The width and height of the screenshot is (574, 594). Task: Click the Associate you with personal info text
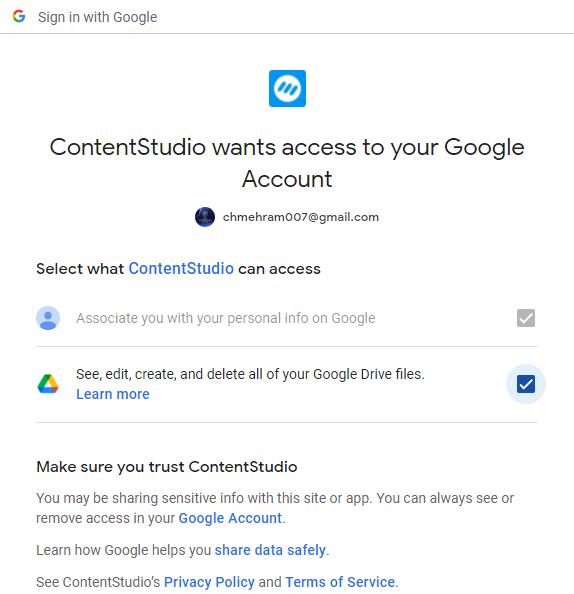click(x=226, y=318)
